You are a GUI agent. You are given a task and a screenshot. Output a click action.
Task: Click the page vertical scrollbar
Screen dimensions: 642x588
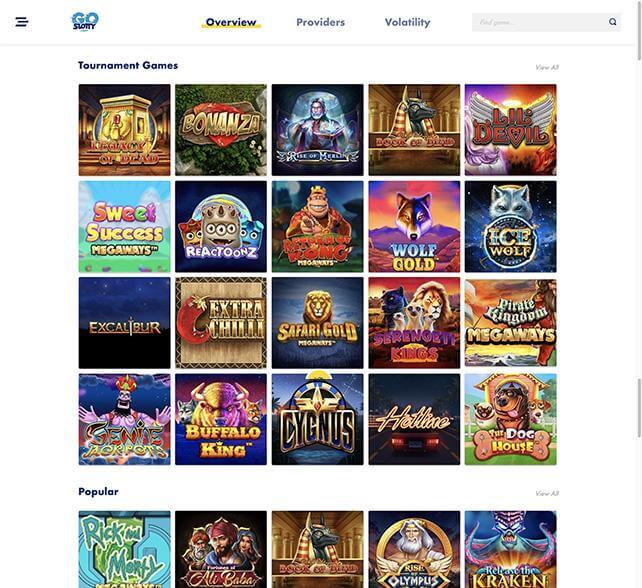click(639, 294)
